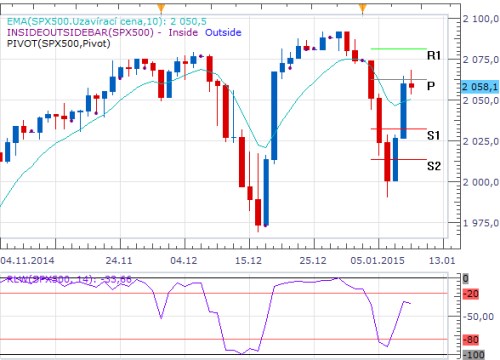Click the 2 100,0 price axis label
This screenshot has height=360, width=500.
[481, 19]
